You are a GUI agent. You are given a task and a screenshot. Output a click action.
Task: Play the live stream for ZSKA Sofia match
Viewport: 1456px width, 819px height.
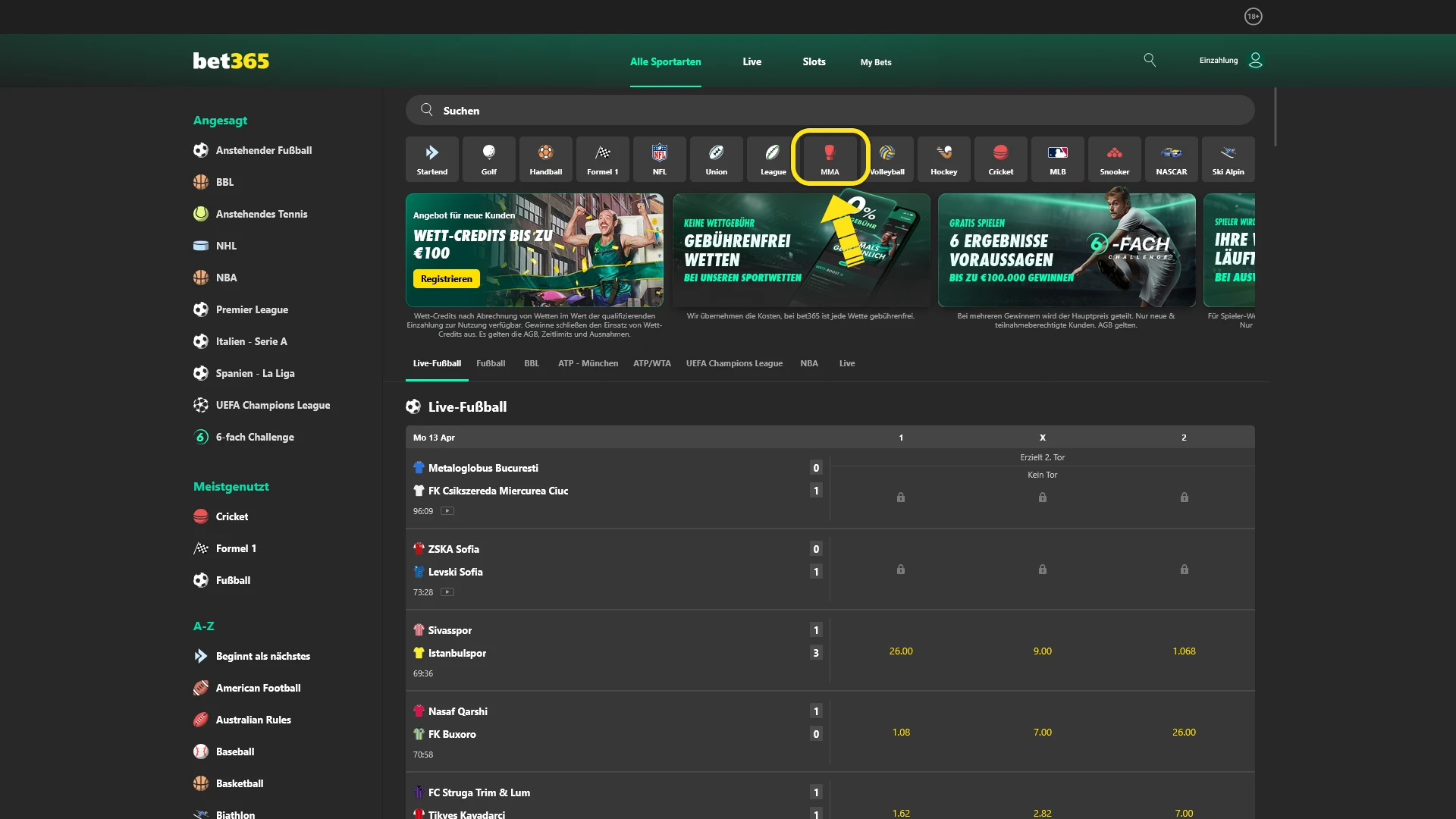point(447,592)
